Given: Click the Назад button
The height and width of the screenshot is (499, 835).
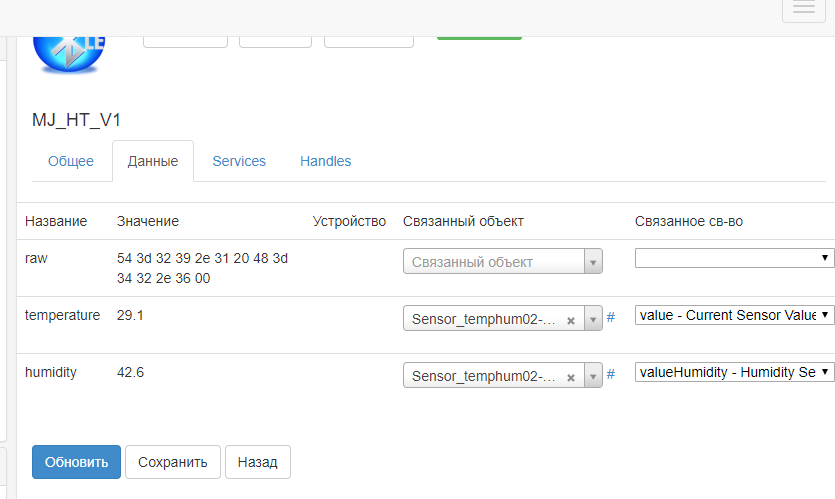Looking at the screenshot, I should click(257, 462).
